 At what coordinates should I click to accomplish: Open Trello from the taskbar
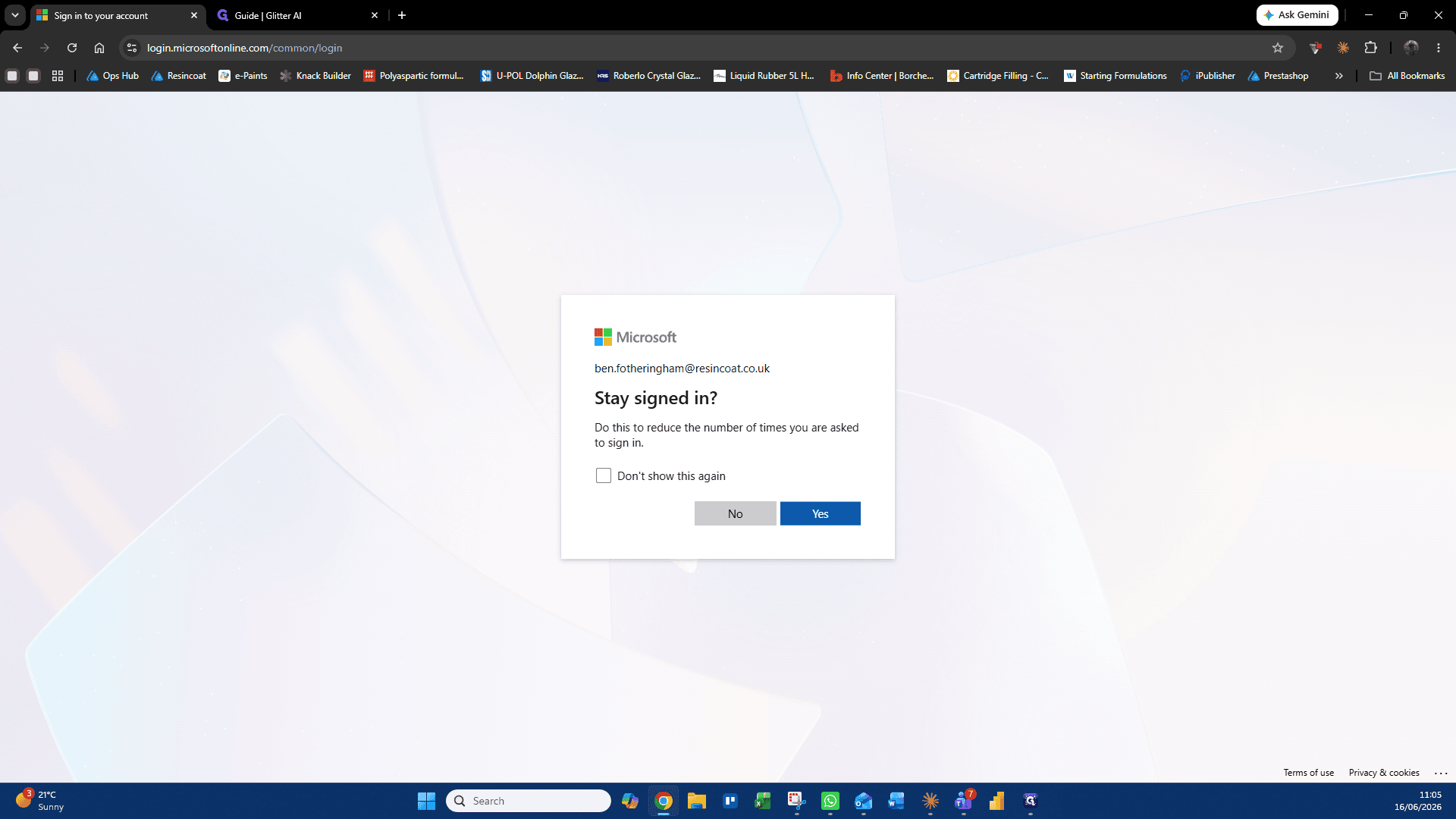(x=730, y=801)
